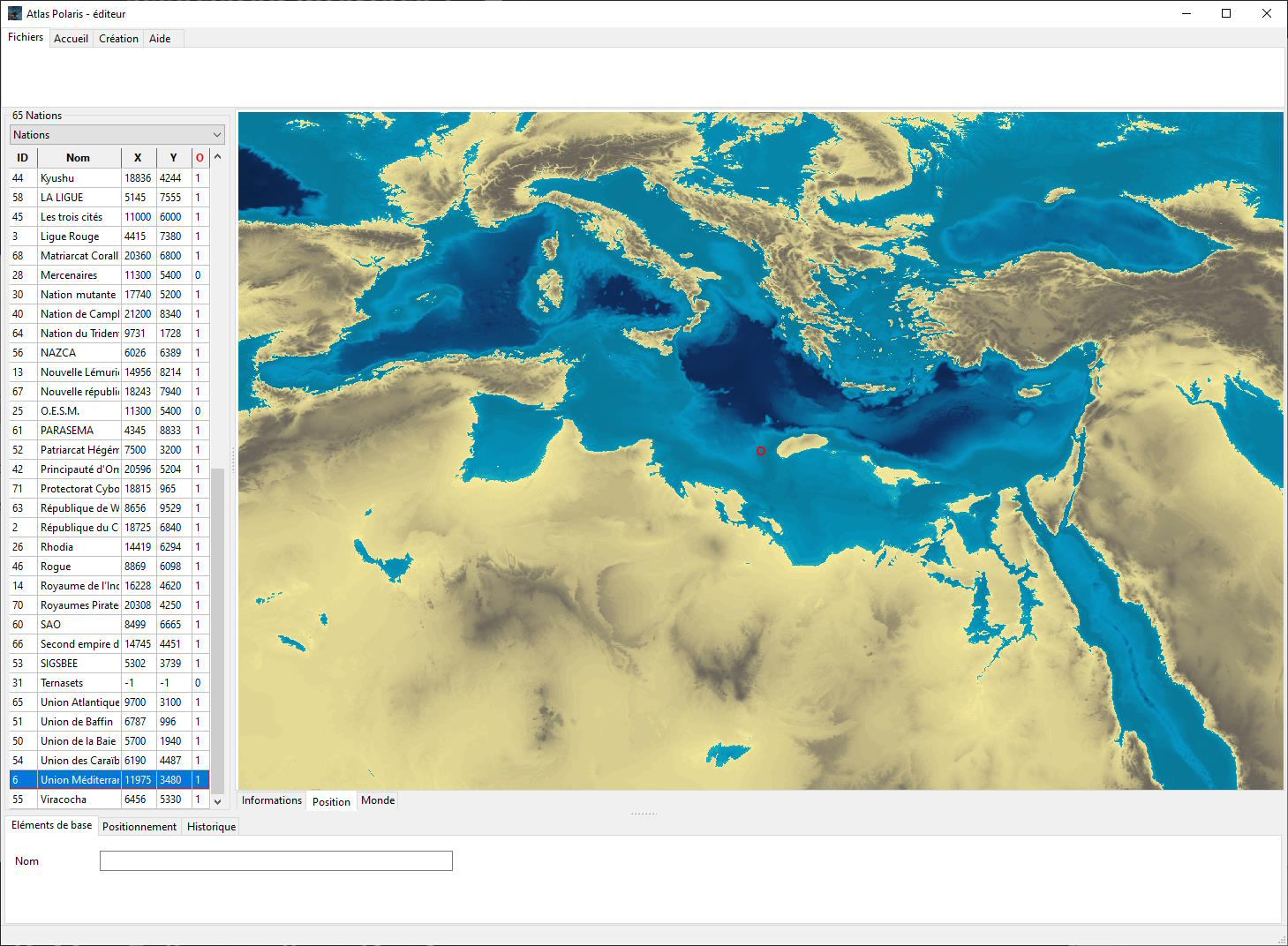This screenshot has height=946, width=1288.
Task: Click the Atlas Polaris app icon
Action: (15, 13)
